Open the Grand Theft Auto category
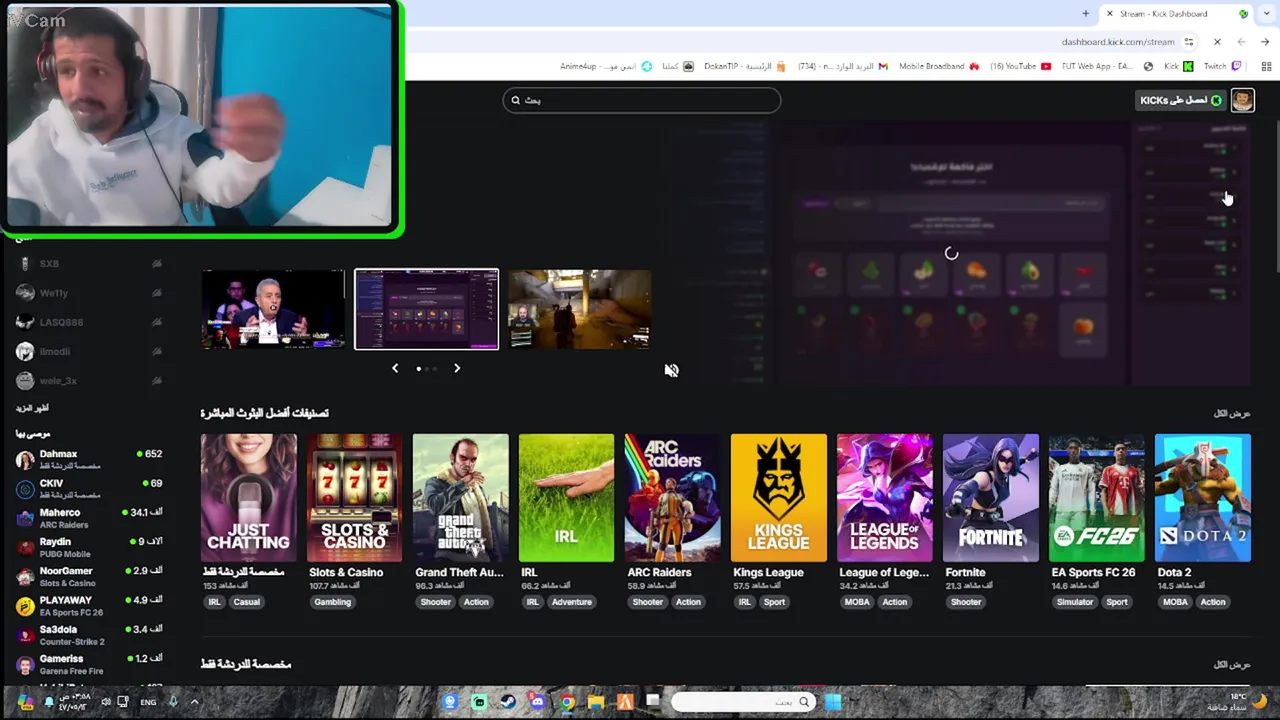The image size is (1280, 720). coord(460,497)
